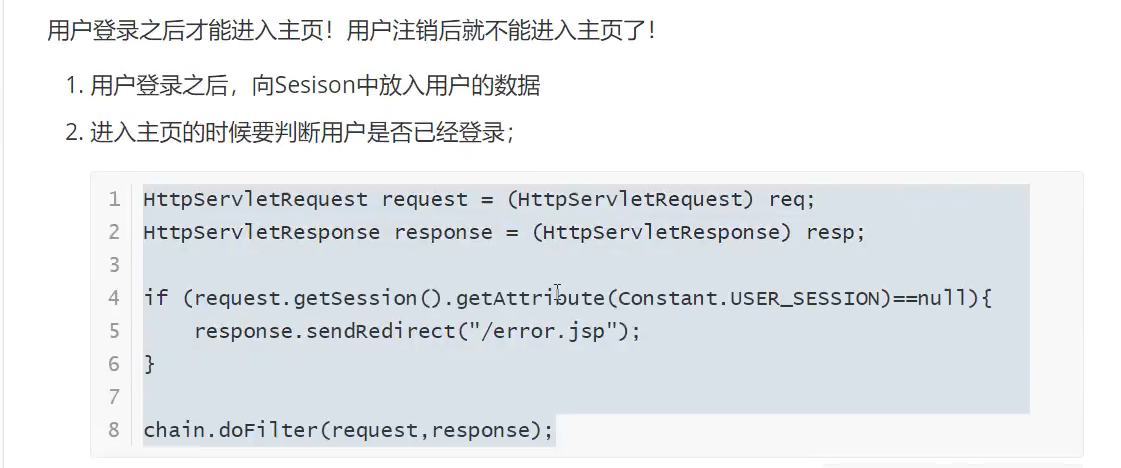Click line number 1 in code gutter
Image resolution: width=1121 pixels, height=468 pixels.
click(x=115, y=199)
